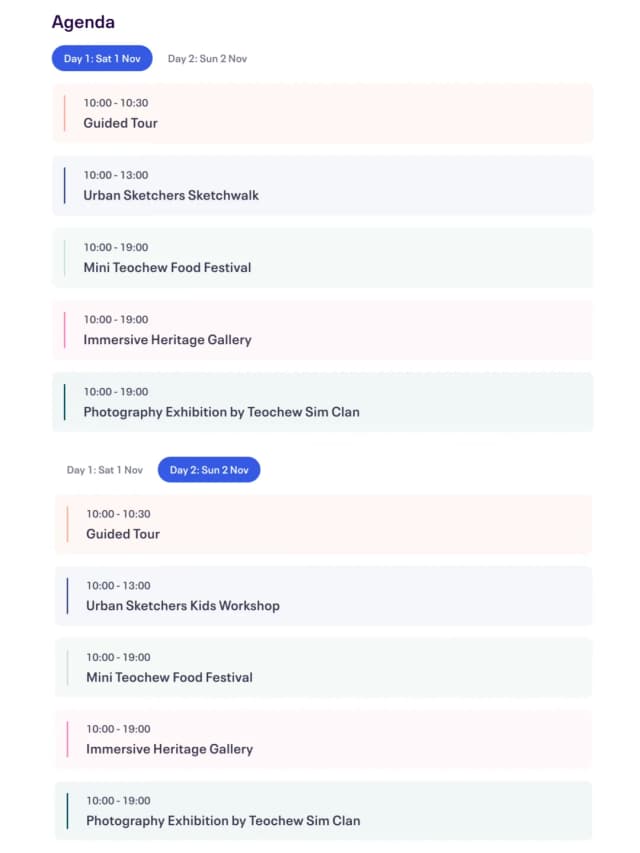Click 10:00 - 13:00 time on Kids Workshop card

(118, 586)
